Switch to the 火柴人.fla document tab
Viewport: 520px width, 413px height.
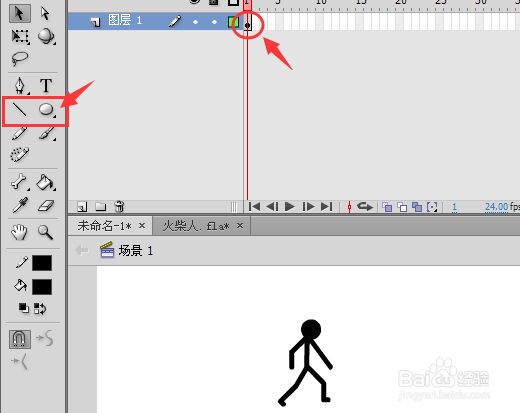196,226
